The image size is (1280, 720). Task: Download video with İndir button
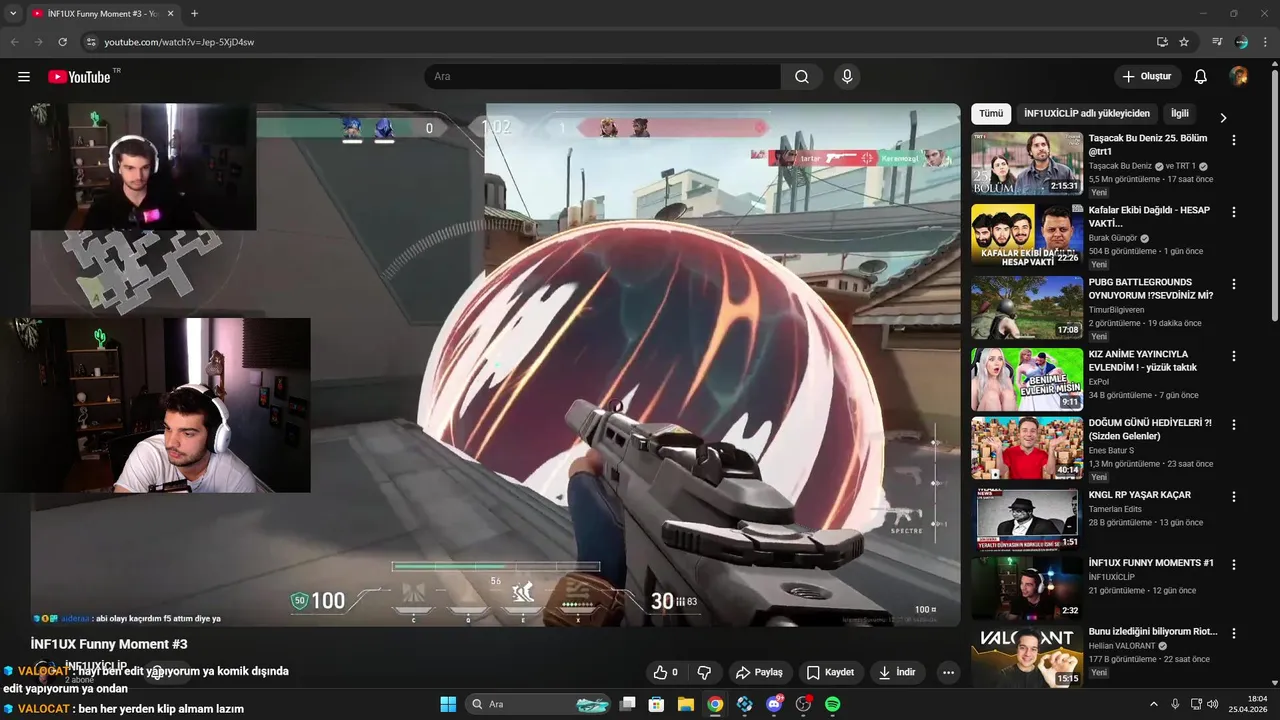pyautogui.click(x=898, y=672)
